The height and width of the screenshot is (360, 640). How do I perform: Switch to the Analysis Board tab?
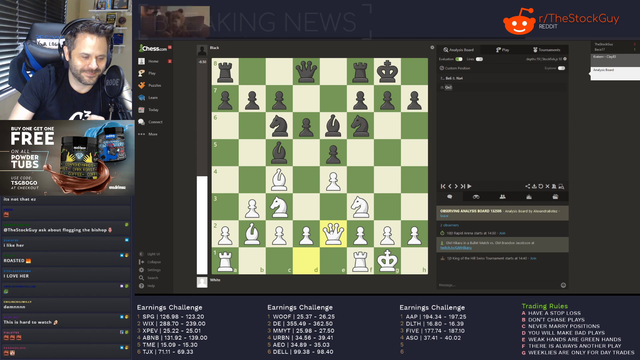[x=458, y=50]
